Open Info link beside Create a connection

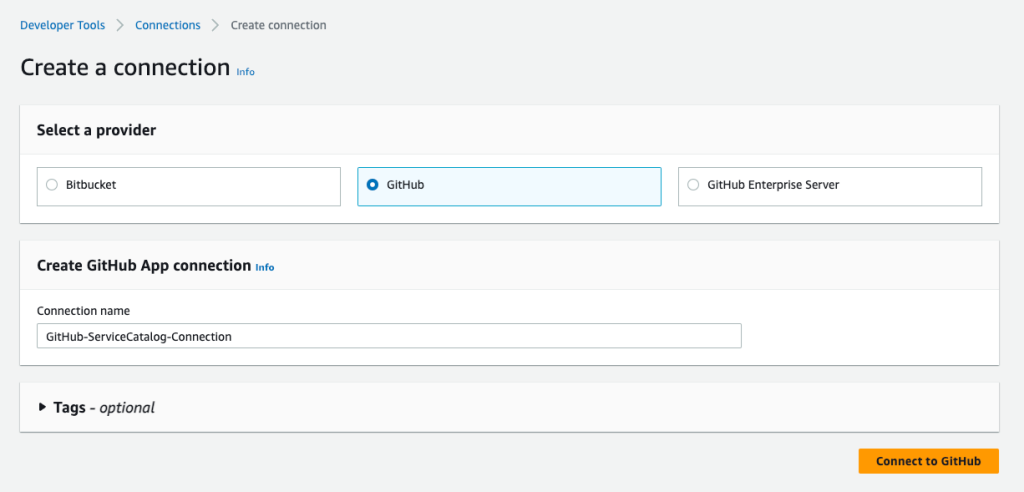pyautogui.click(x=246, y=72)
